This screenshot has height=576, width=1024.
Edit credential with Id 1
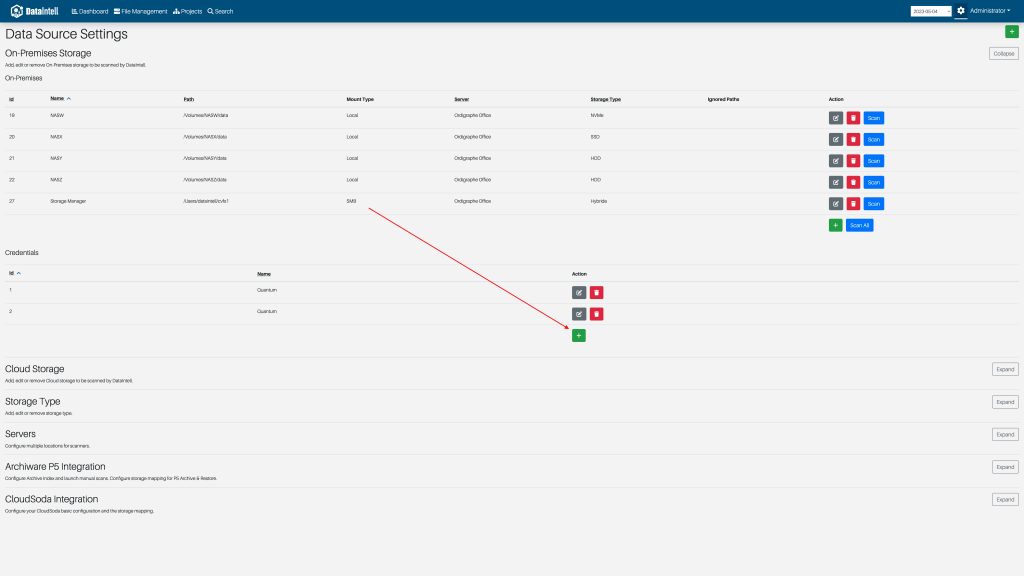[579, 293]
